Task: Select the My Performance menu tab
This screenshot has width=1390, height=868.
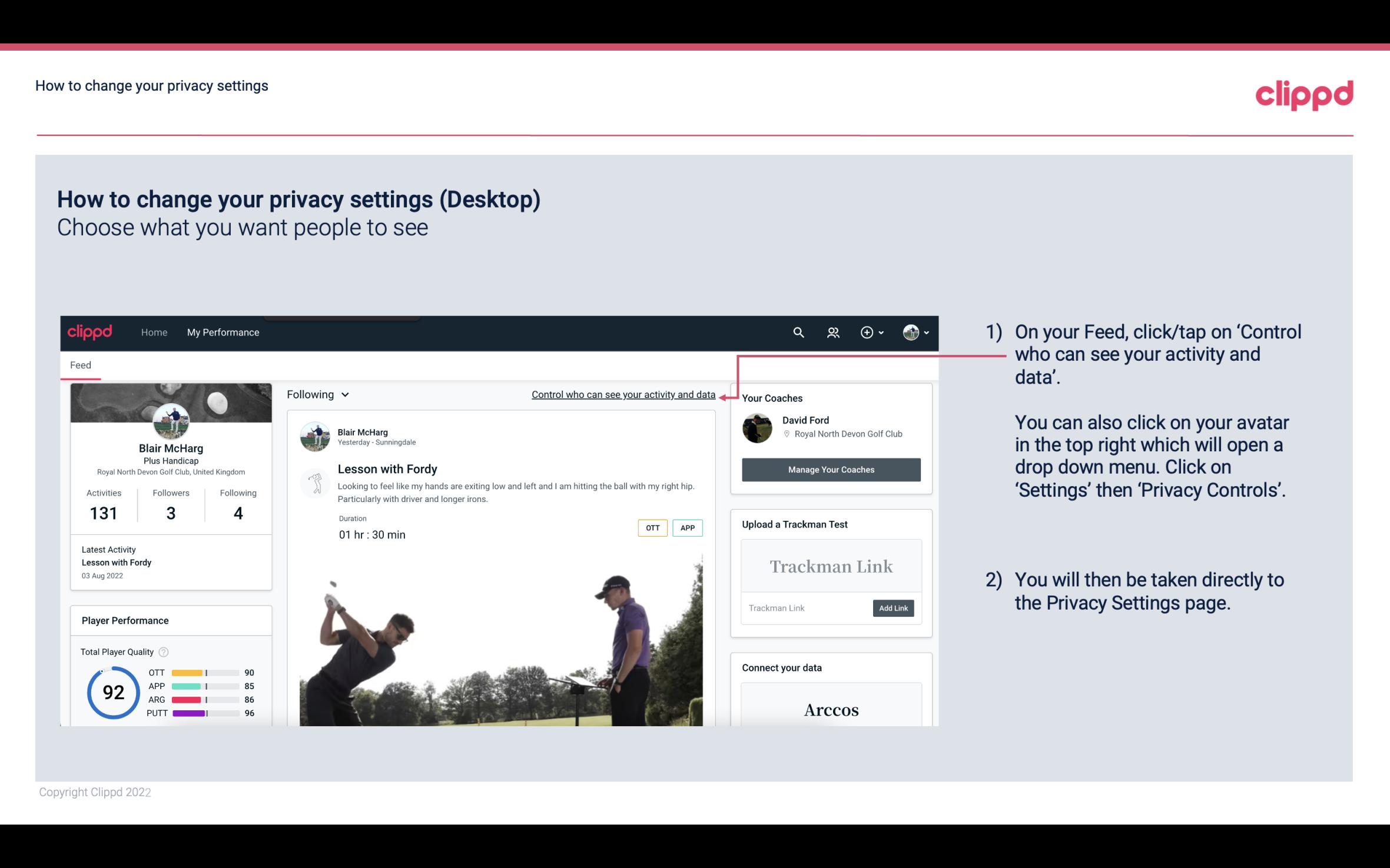Action: pyautogui.click(x=221, y=332)
